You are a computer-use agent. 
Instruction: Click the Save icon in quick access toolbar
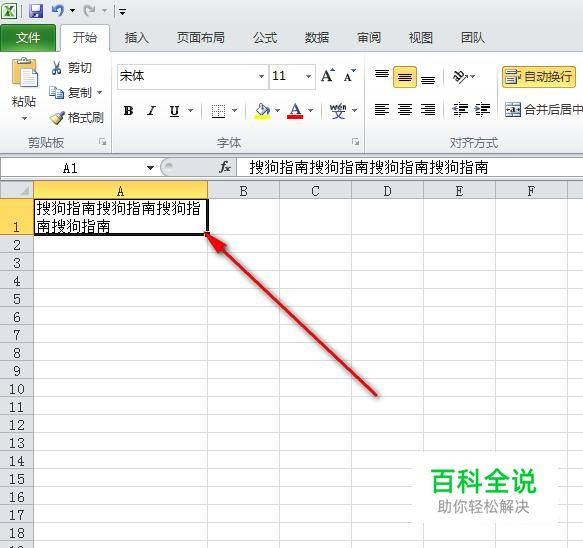click(36, 10)
